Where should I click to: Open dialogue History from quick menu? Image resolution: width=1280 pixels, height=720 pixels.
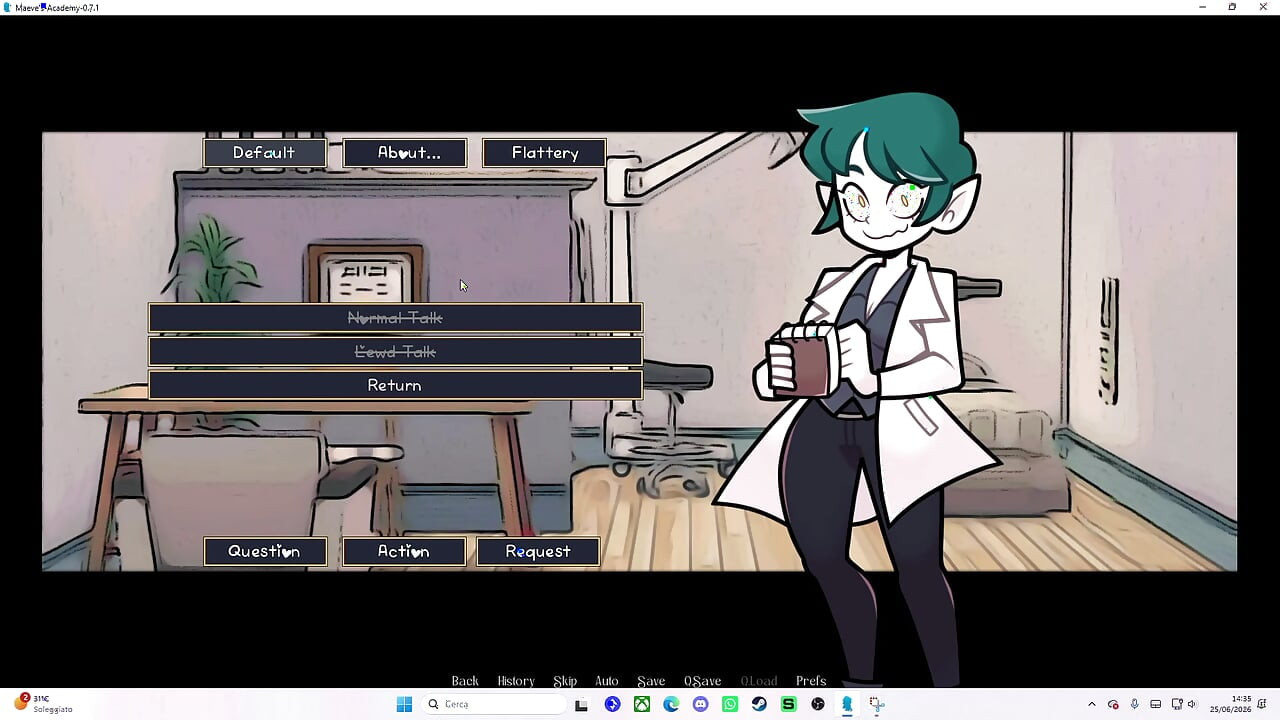[516, 681]
